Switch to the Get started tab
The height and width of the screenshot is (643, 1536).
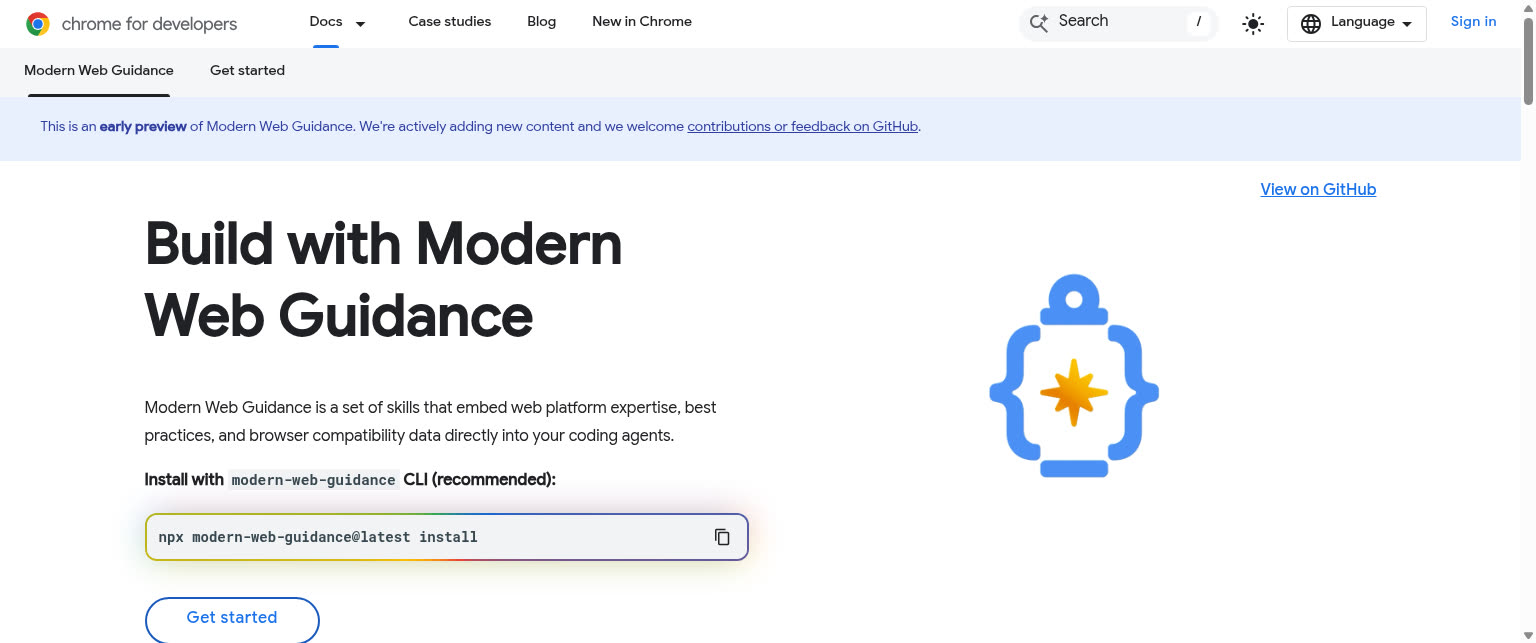point(247,70)
